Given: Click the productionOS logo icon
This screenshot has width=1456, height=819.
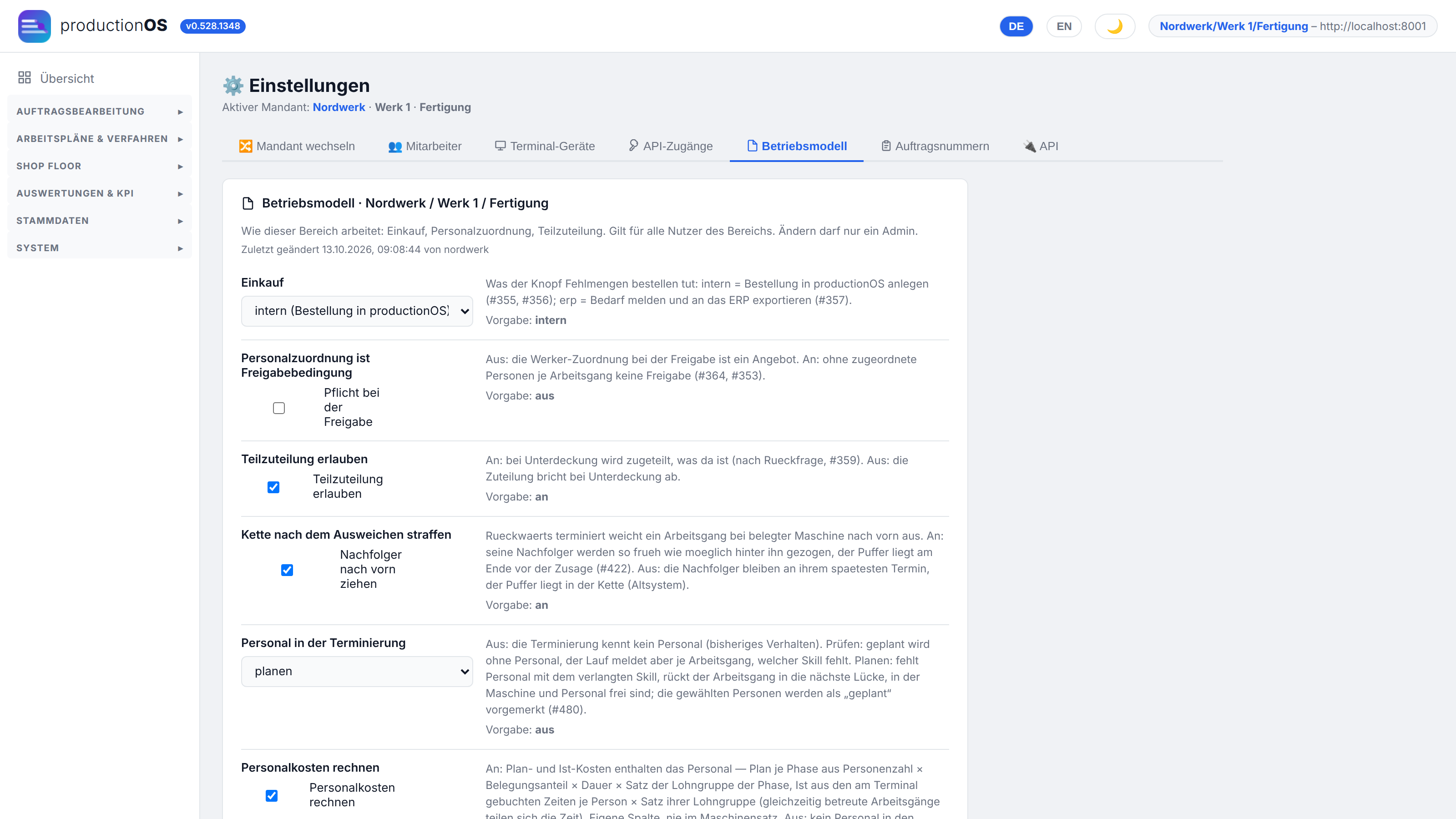Looking at the screenshot, I should 34,26.
